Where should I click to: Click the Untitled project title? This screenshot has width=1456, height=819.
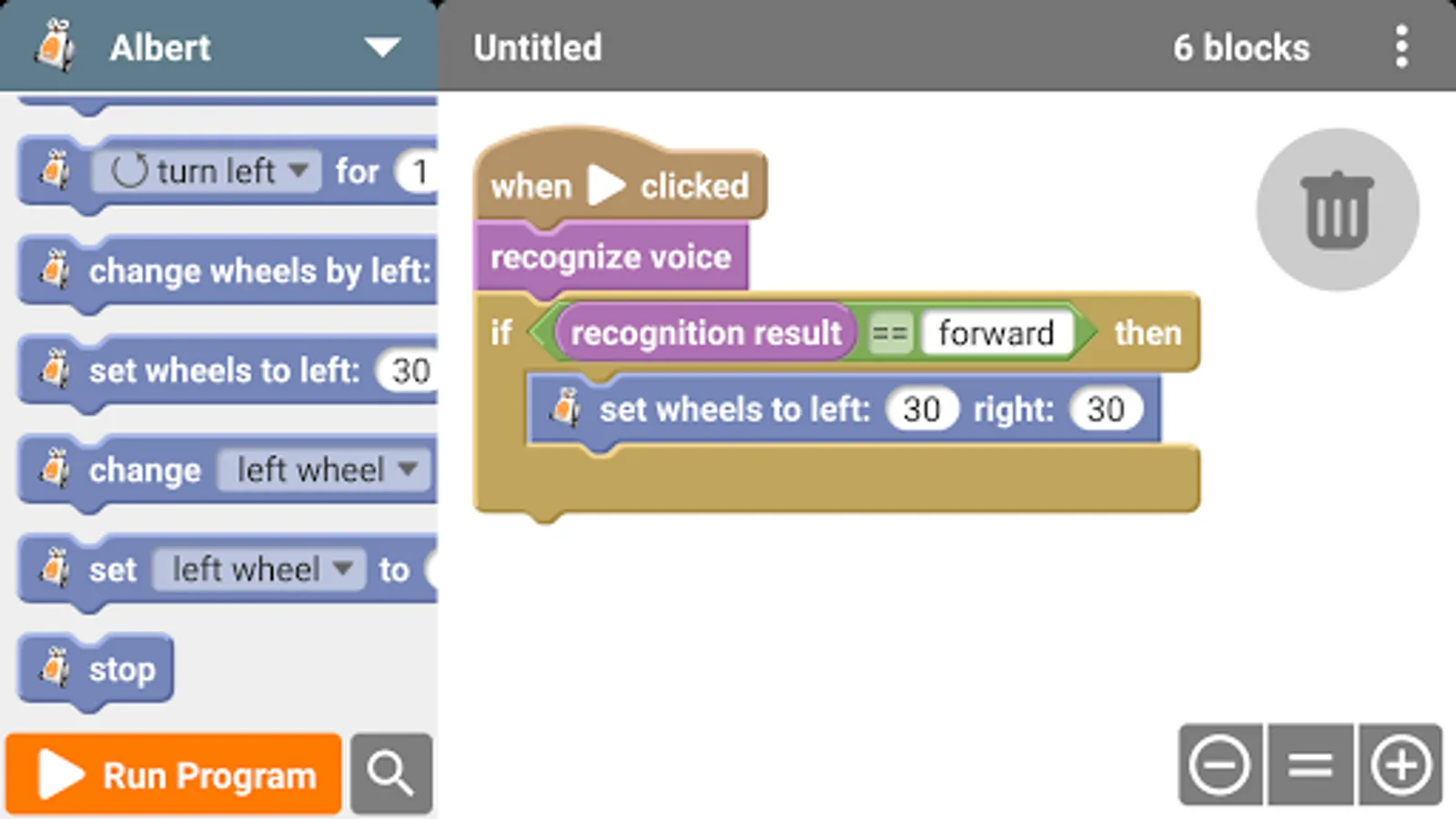537,47
